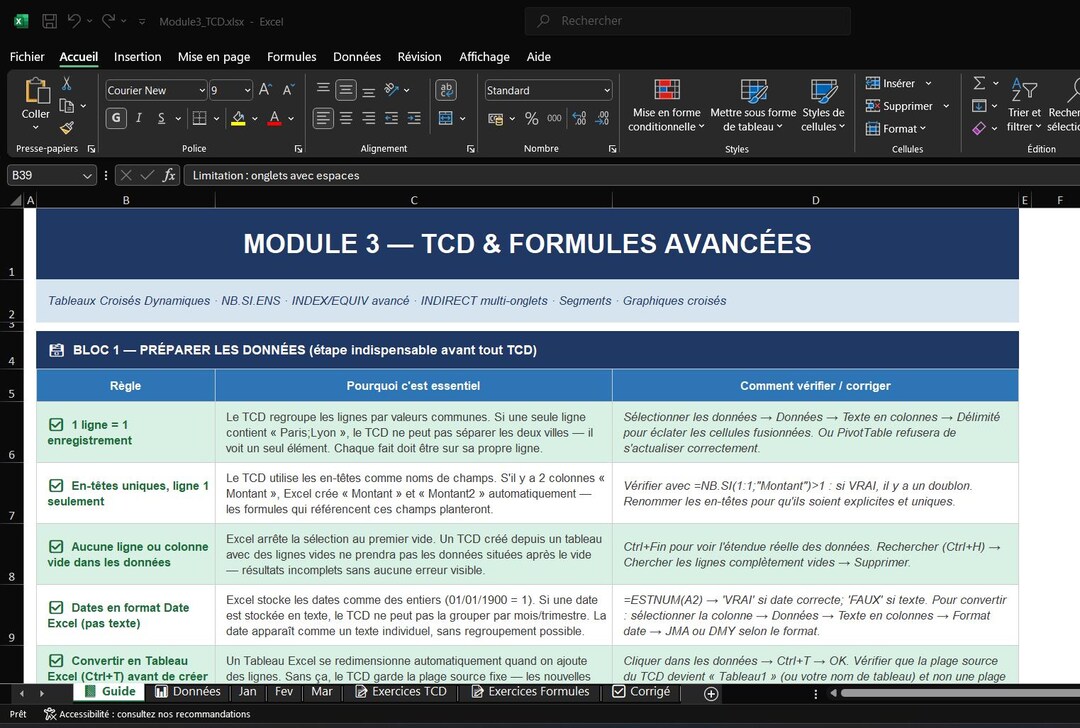Click the Supprimer cells button
Viewport: 1080px width, 728px height.
(900, 106)
